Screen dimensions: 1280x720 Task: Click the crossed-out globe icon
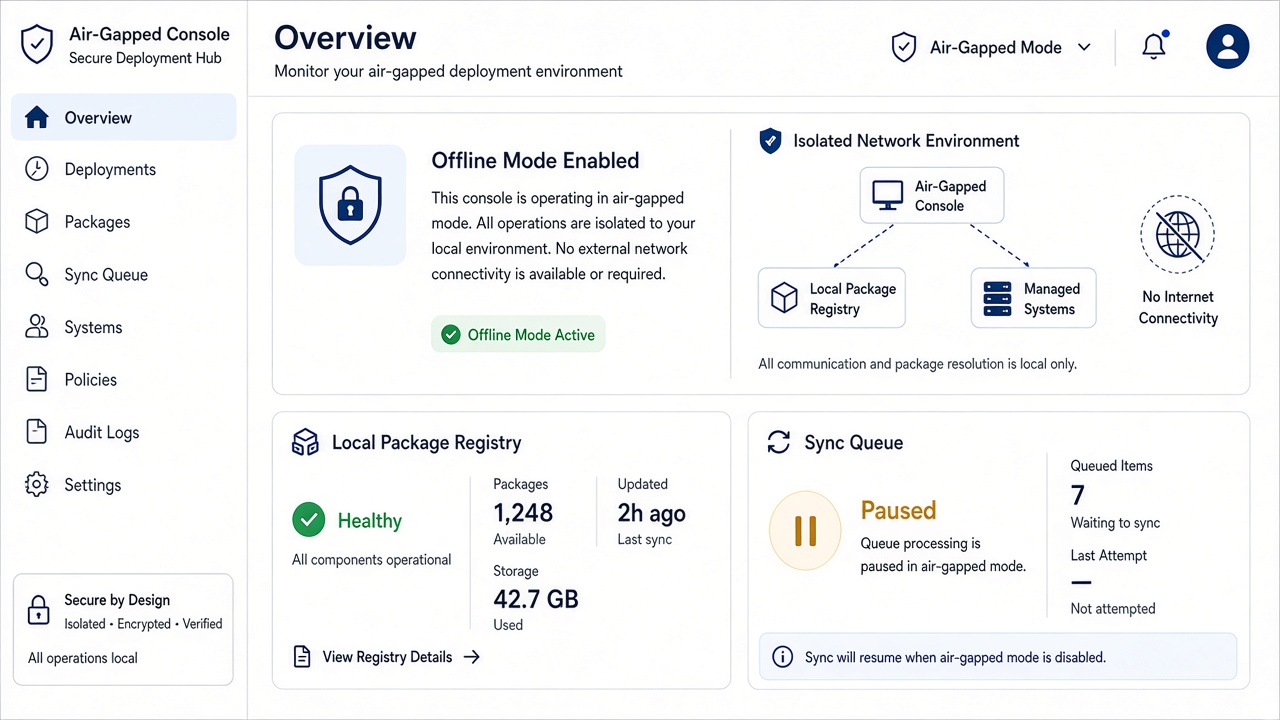click(1178, 236)
